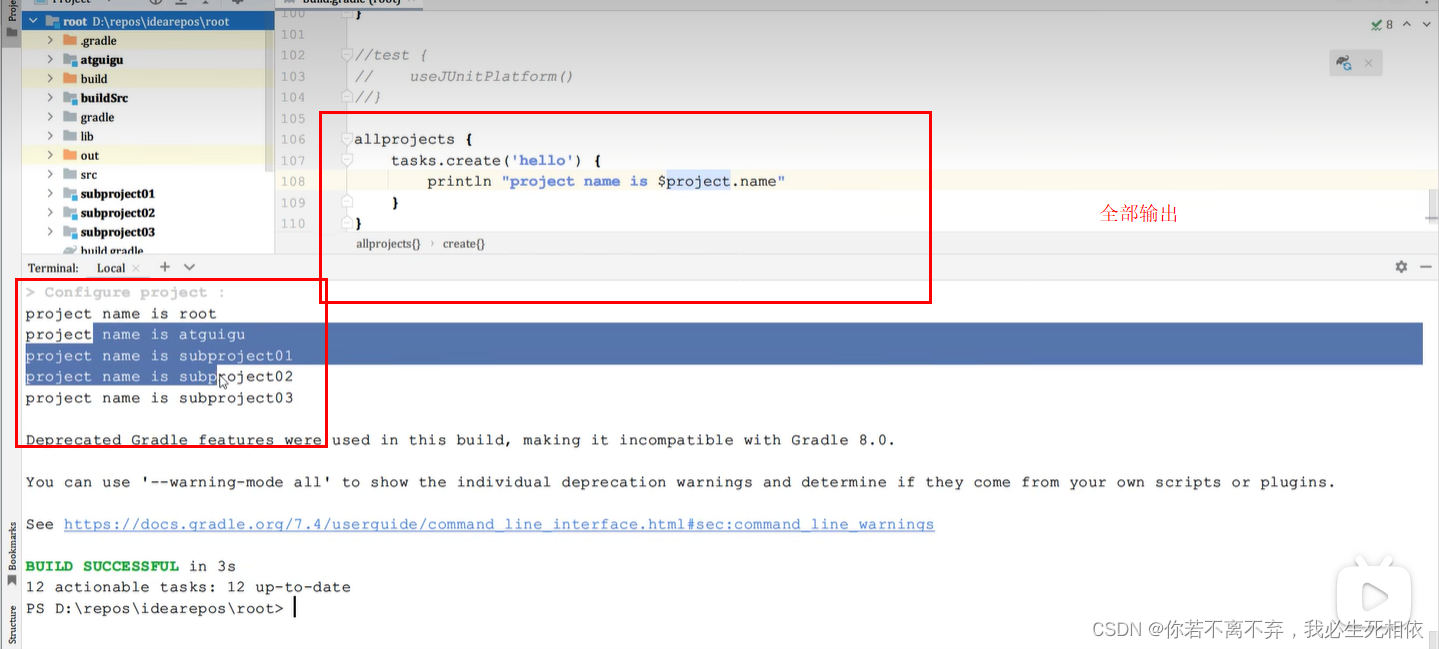Add a new Terminal session tab
Image resolution: width=1439 pixels, height=649 pixels.
coord(165,267)
